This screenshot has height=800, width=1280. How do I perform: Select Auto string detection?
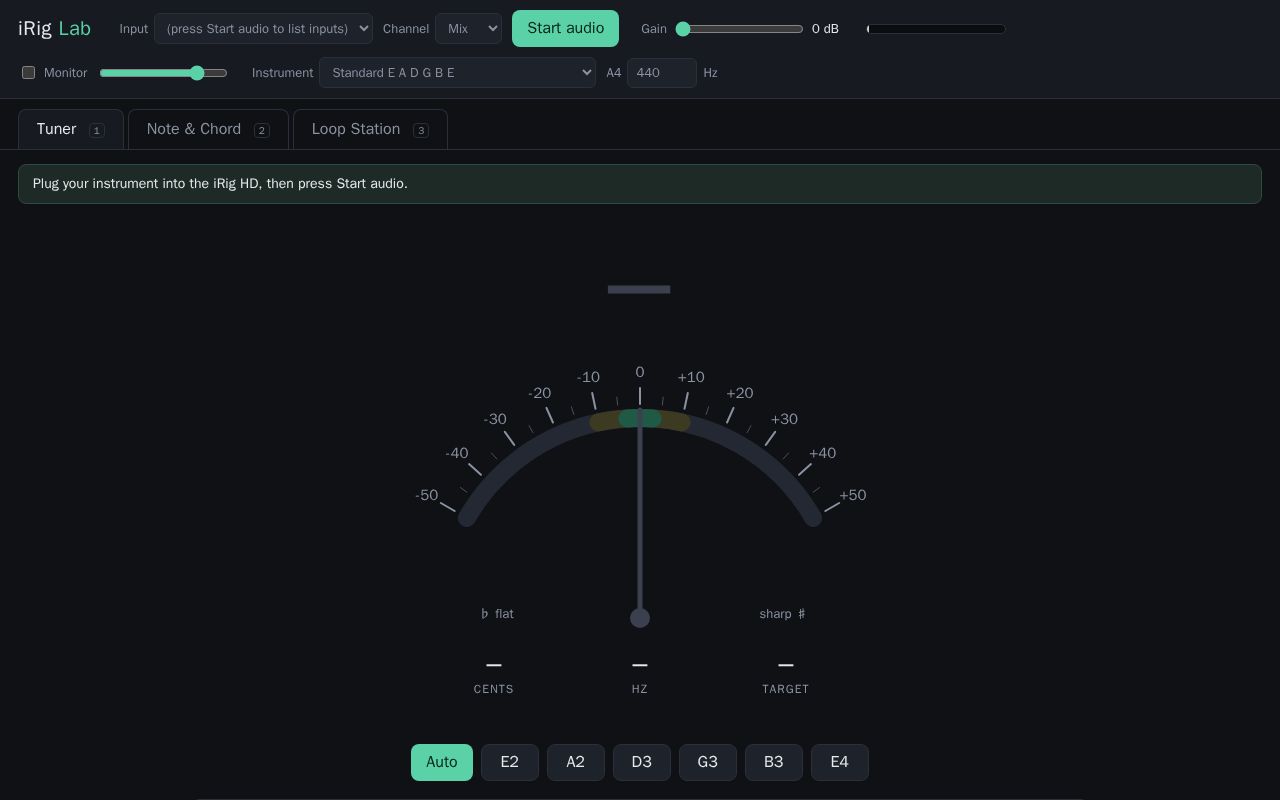coord(442,762)
